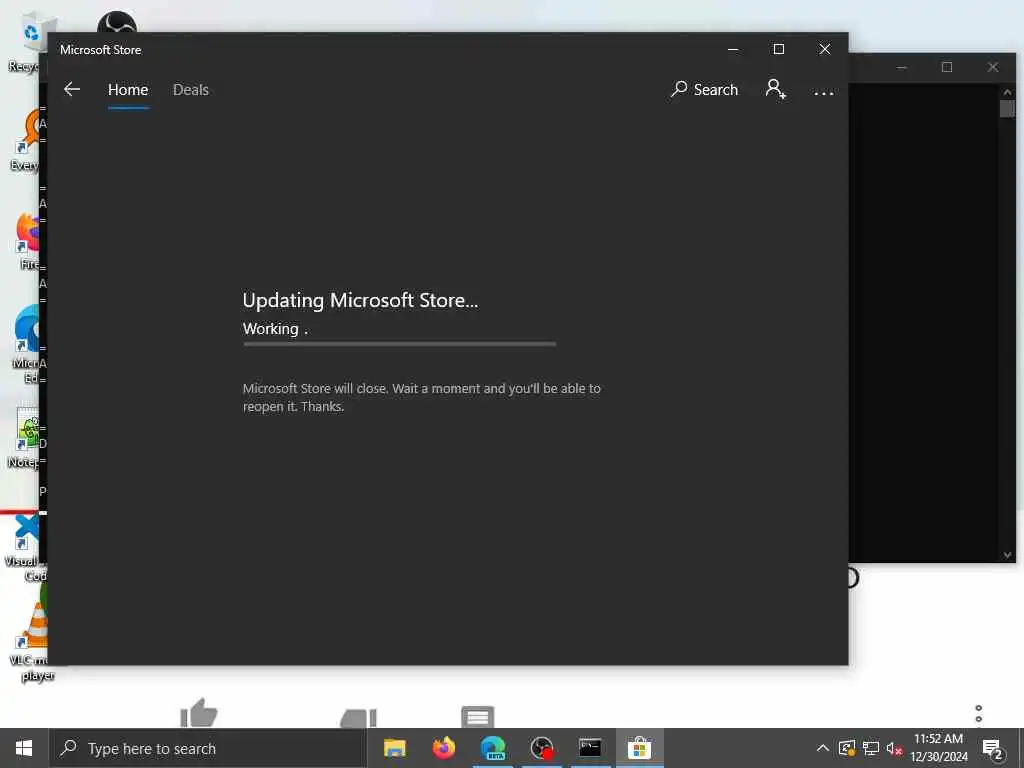The height and width of the screenshot is (768, 1024).
Task: Switch to the Home tab
Action: (x=128, y=89)
